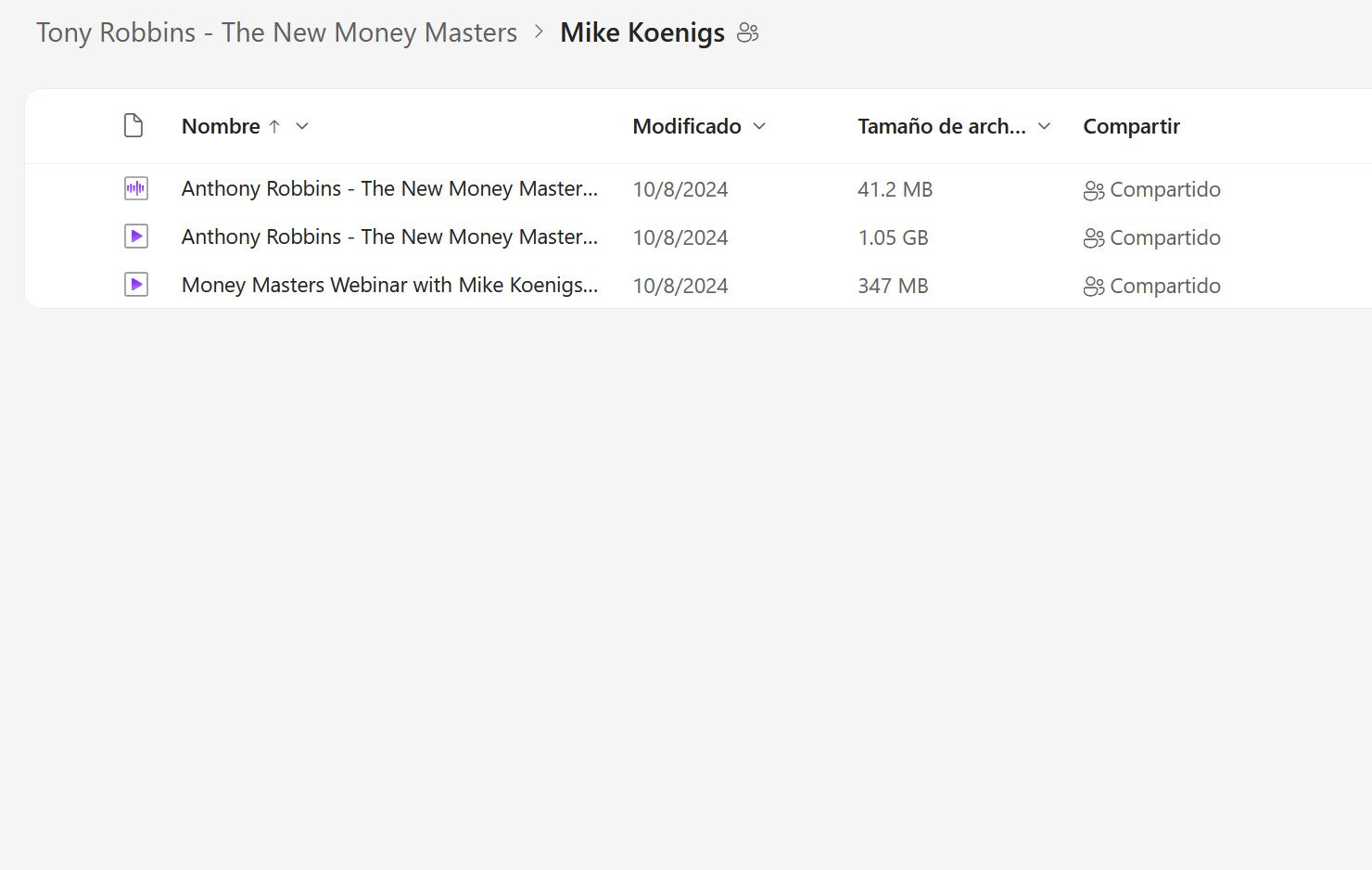
Task: Open the 41.2 MB Anthony Robbins audio file name
Action: pos(389,189)
